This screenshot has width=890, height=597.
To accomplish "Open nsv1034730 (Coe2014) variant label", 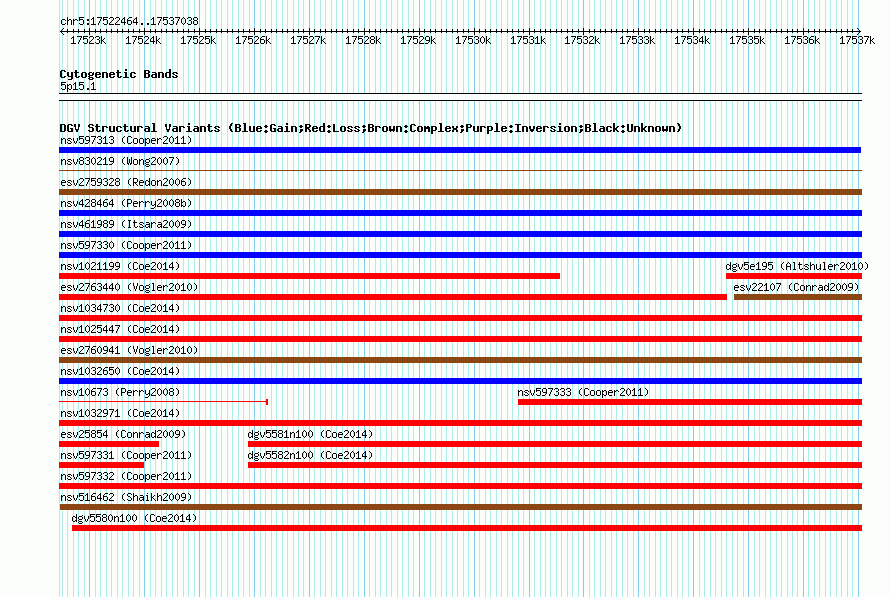I will (120, 308).
